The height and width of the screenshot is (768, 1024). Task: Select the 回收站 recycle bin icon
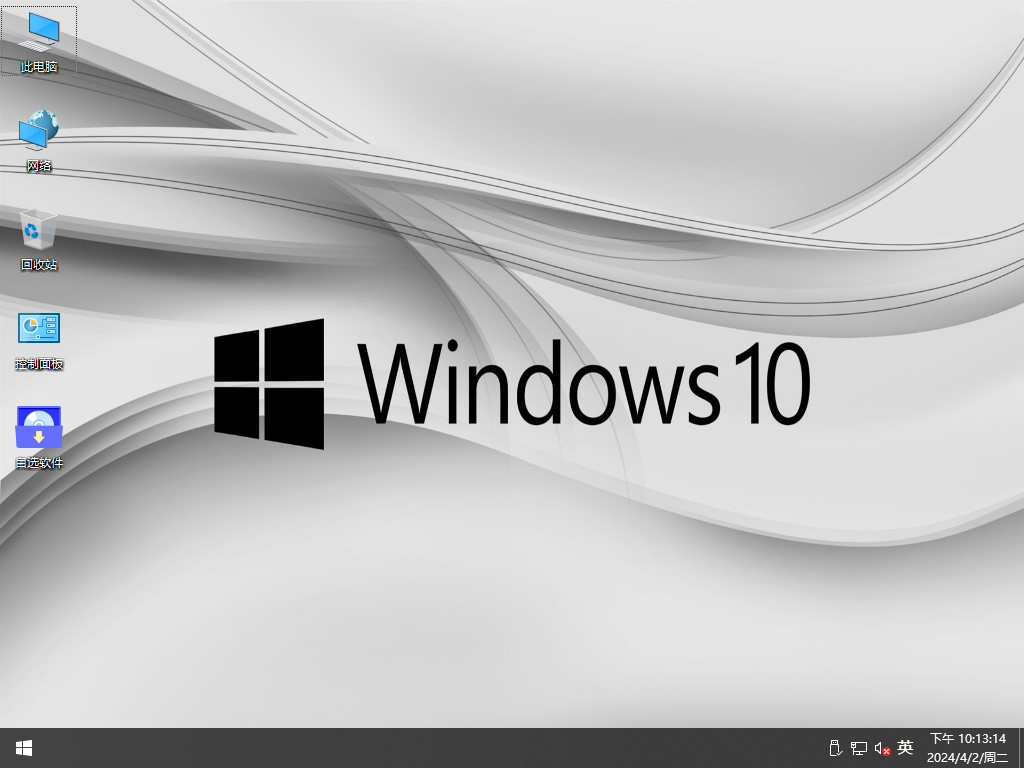39,229
